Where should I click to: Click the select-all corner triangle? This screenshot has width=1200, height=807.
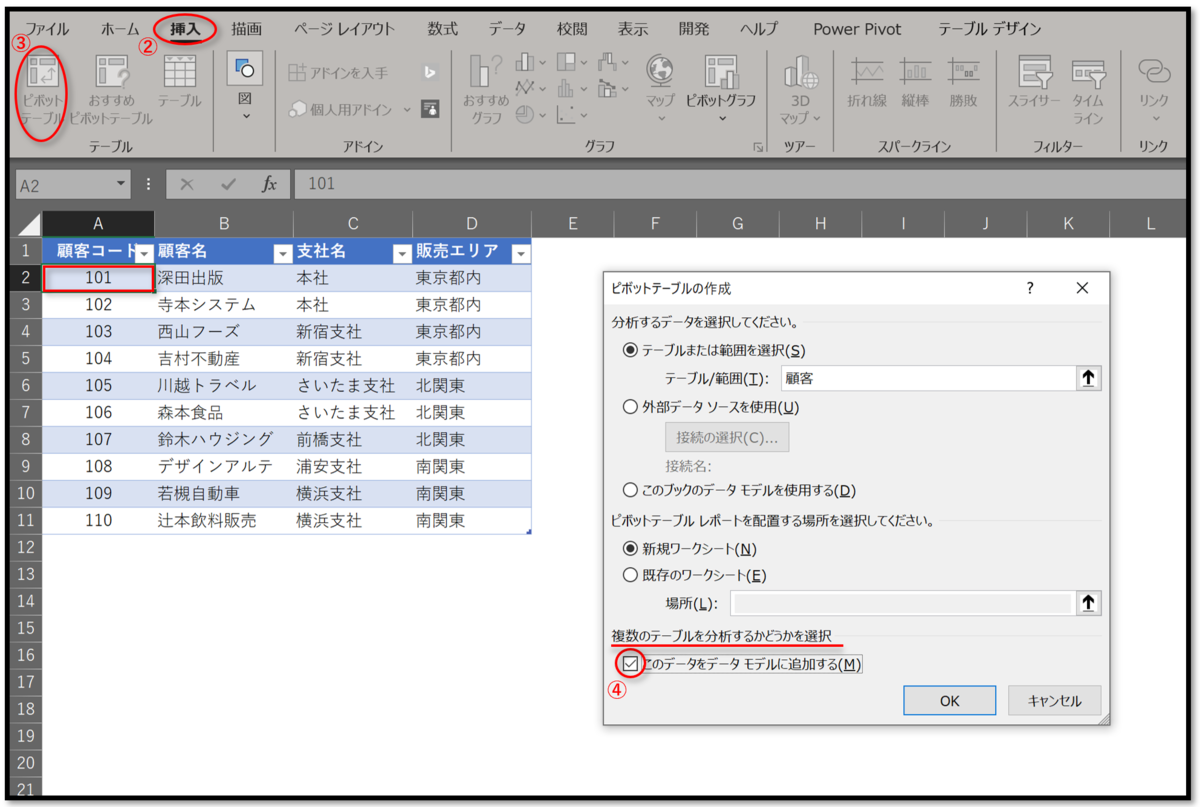[28, 225]
